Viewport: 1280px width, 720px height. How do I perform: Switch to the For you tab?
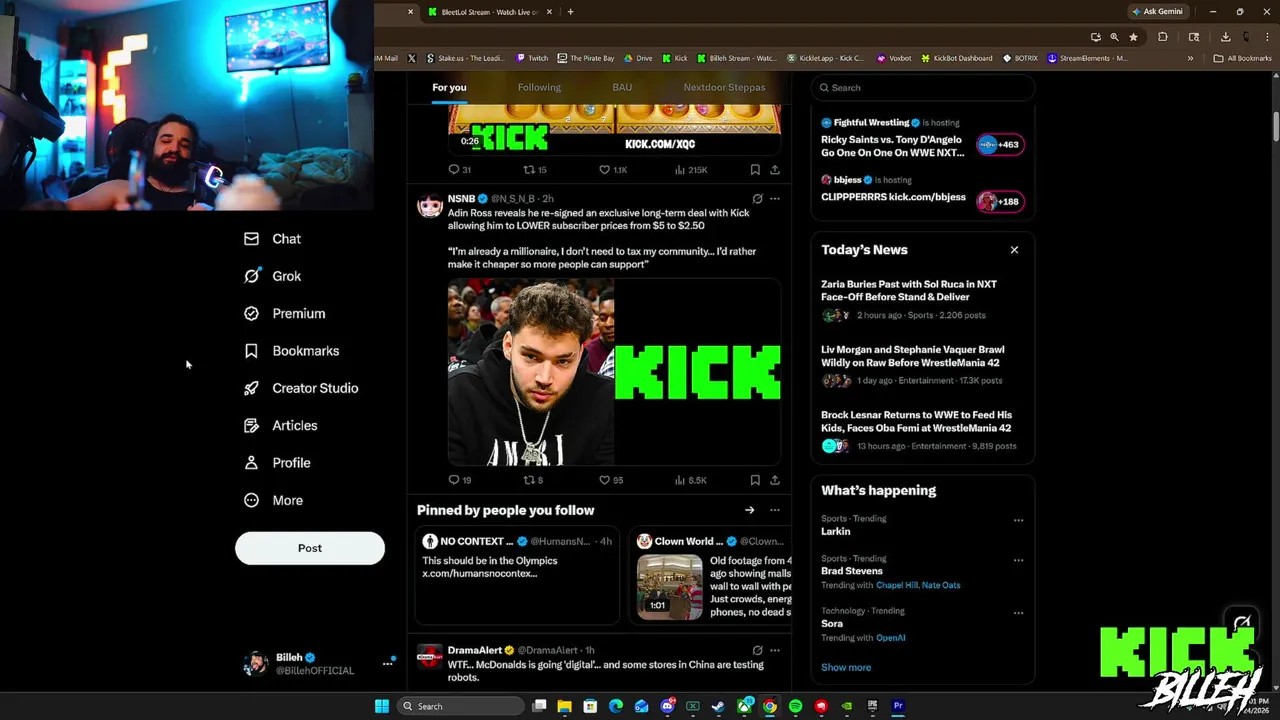coord(449,87)
